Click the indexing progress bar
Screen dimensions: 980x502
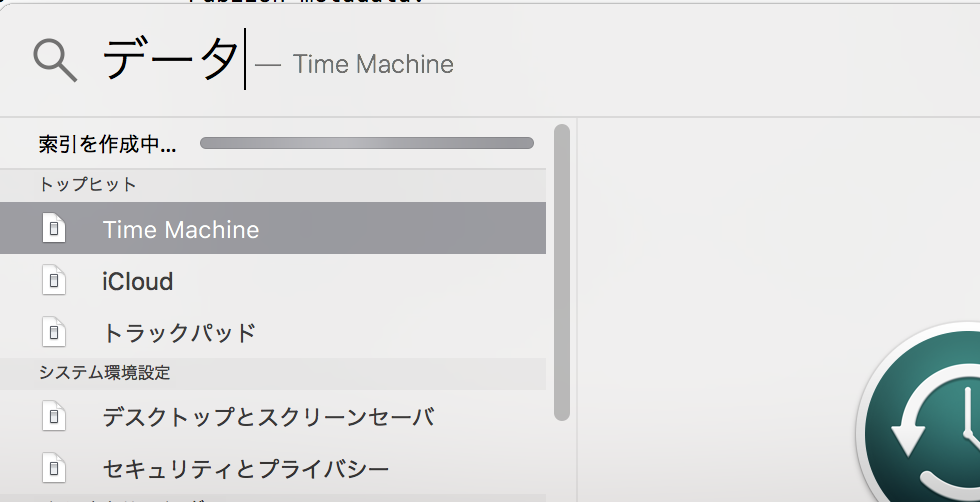point(367,143)
